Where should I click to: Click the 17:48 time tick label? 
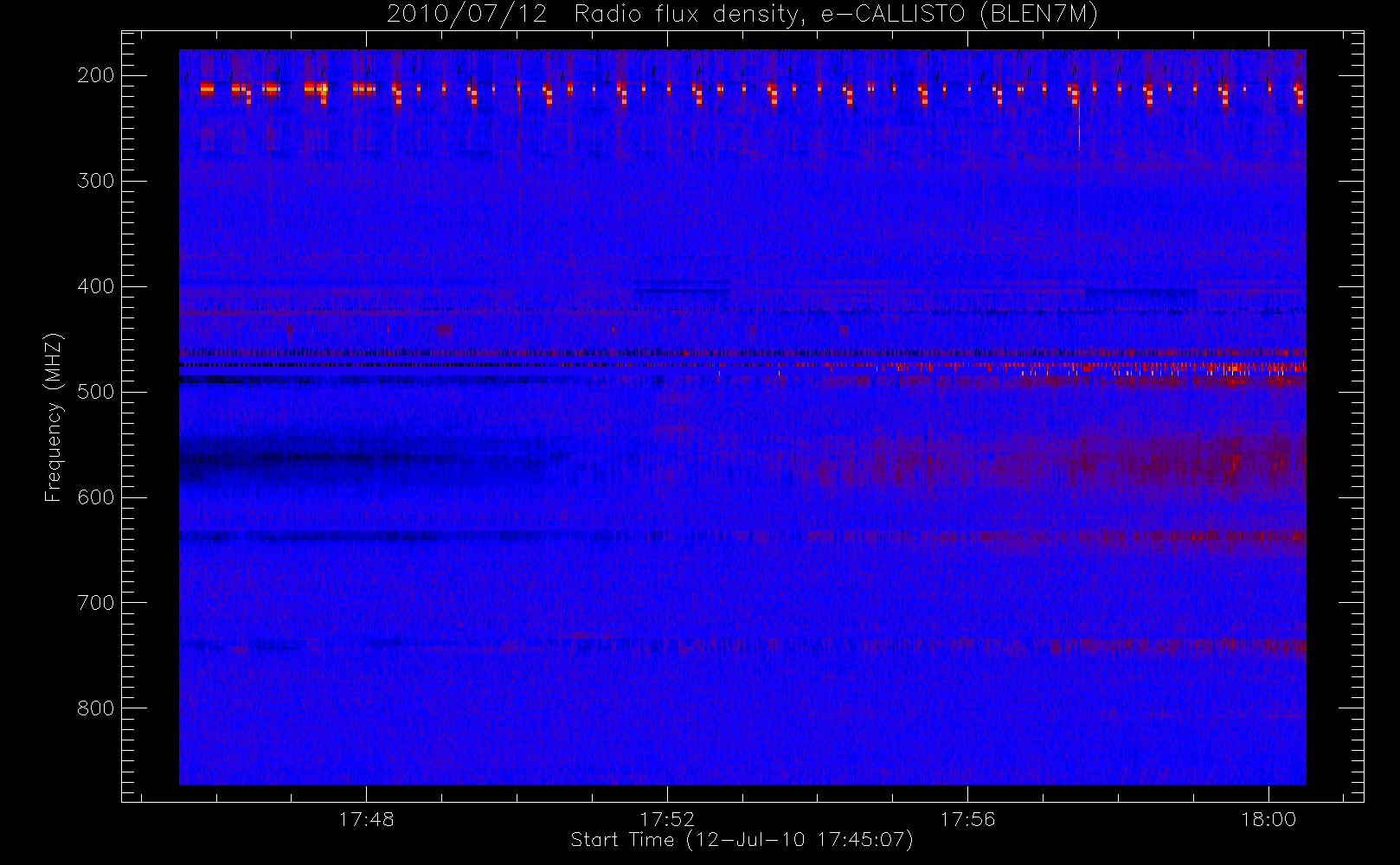(366, 819)
